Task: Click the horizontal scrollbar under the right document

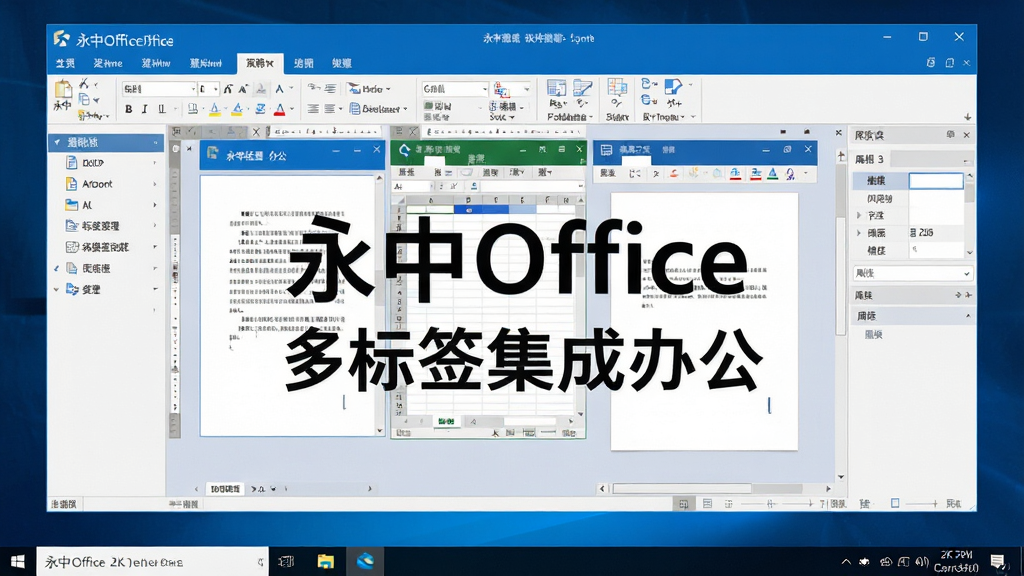Action: pos(714,488)
